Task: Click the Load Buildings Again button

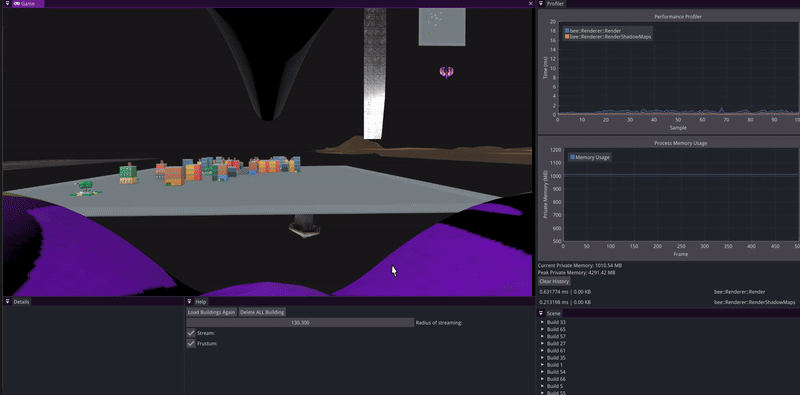Action: [211, 312]
